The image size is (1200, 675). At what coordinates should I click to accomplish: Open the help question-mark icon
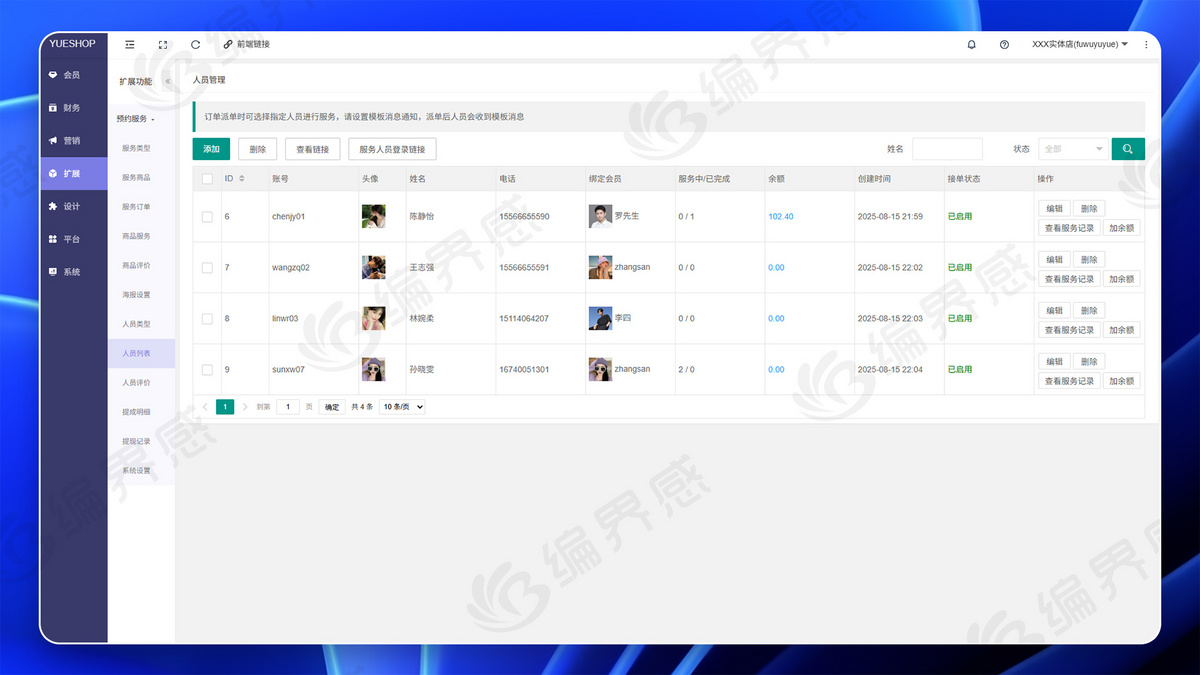click(1004, 44)
